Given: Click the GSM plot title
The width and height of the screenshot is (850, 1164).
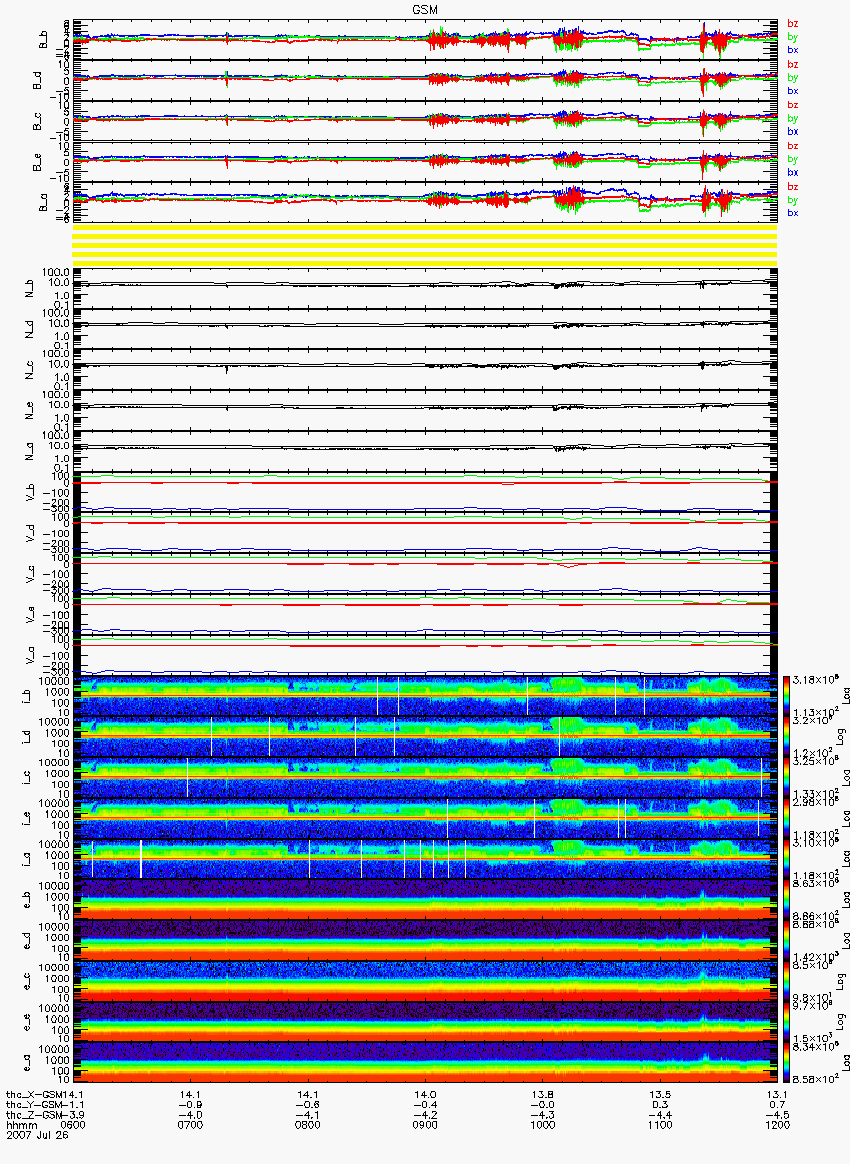Looking at the screenshot, I should [424, 9].
